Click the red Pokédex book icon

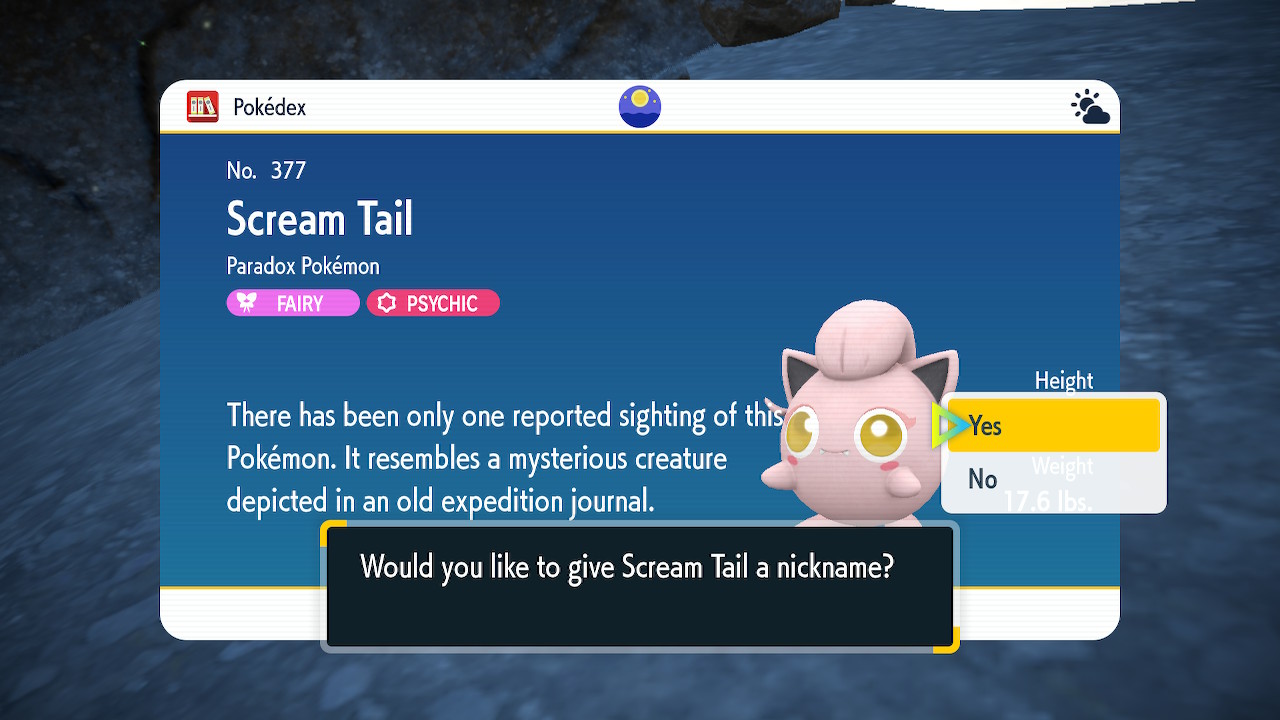[203, 107]
